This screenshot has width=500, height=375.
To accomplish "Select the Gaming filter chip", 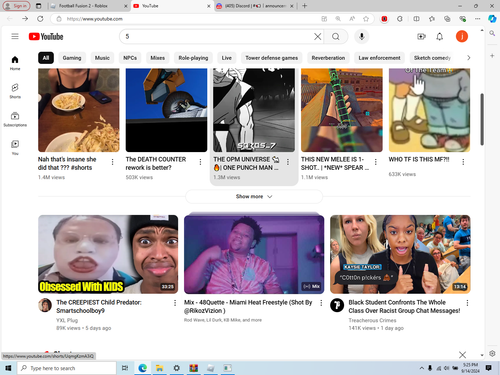I will 72,58.
